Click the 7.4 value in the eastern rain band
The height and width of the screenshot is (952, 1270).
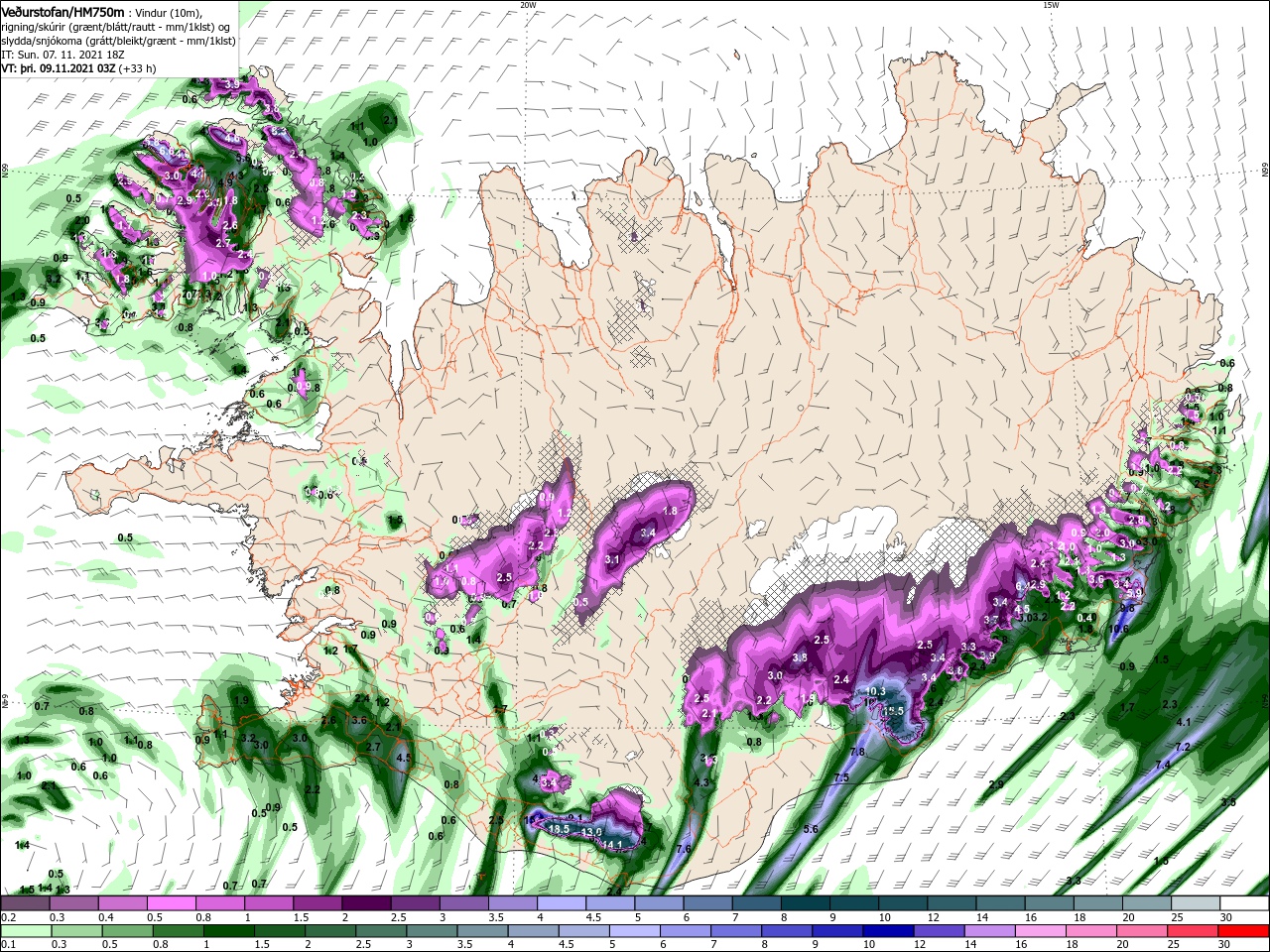1163,765
